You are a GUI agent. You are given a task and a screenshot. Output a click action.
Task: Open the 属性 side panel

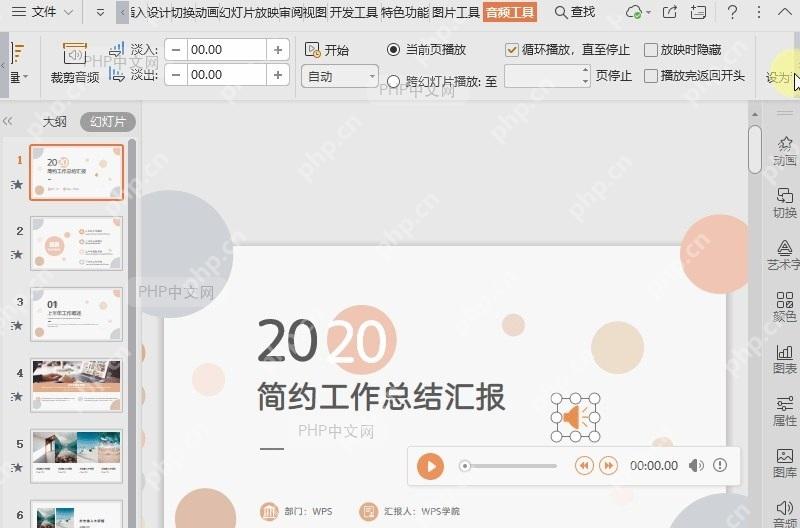click(x=784, y=411)
